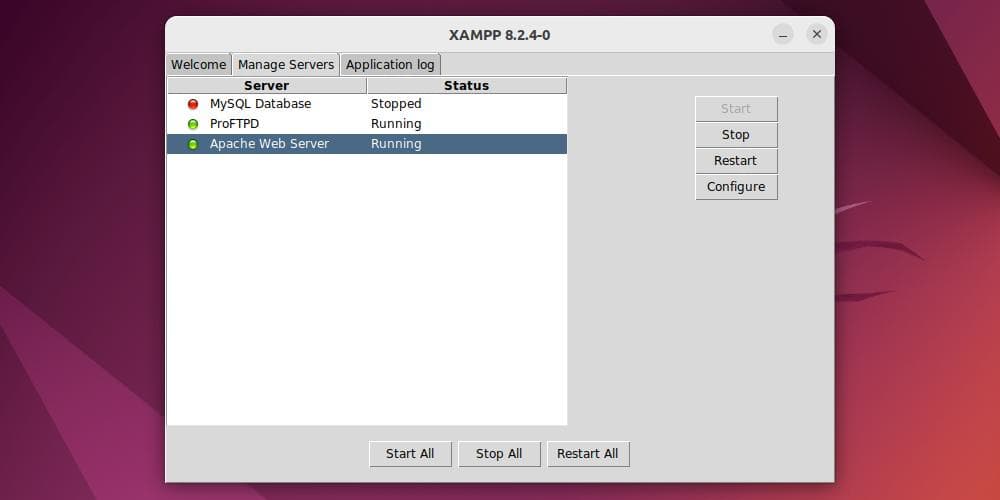Stop the selected server
Viewport: 1000px width, 500px height.
coord(736,135)
